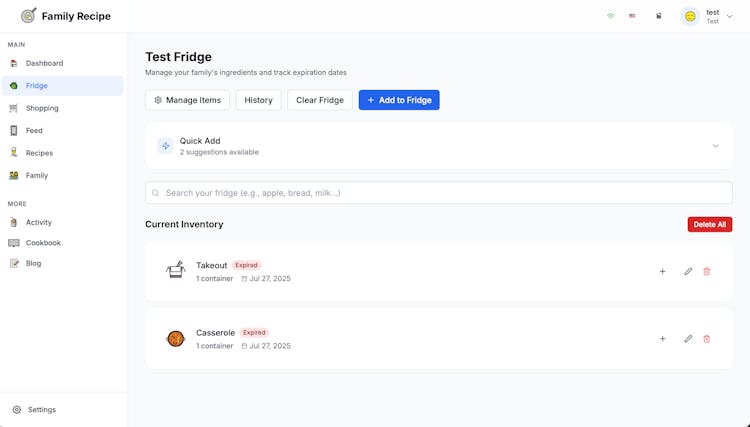Click the dark icon beside the flag
Image resolution: width=750 pixels, height=427 pixels.
tap(658, 16)
